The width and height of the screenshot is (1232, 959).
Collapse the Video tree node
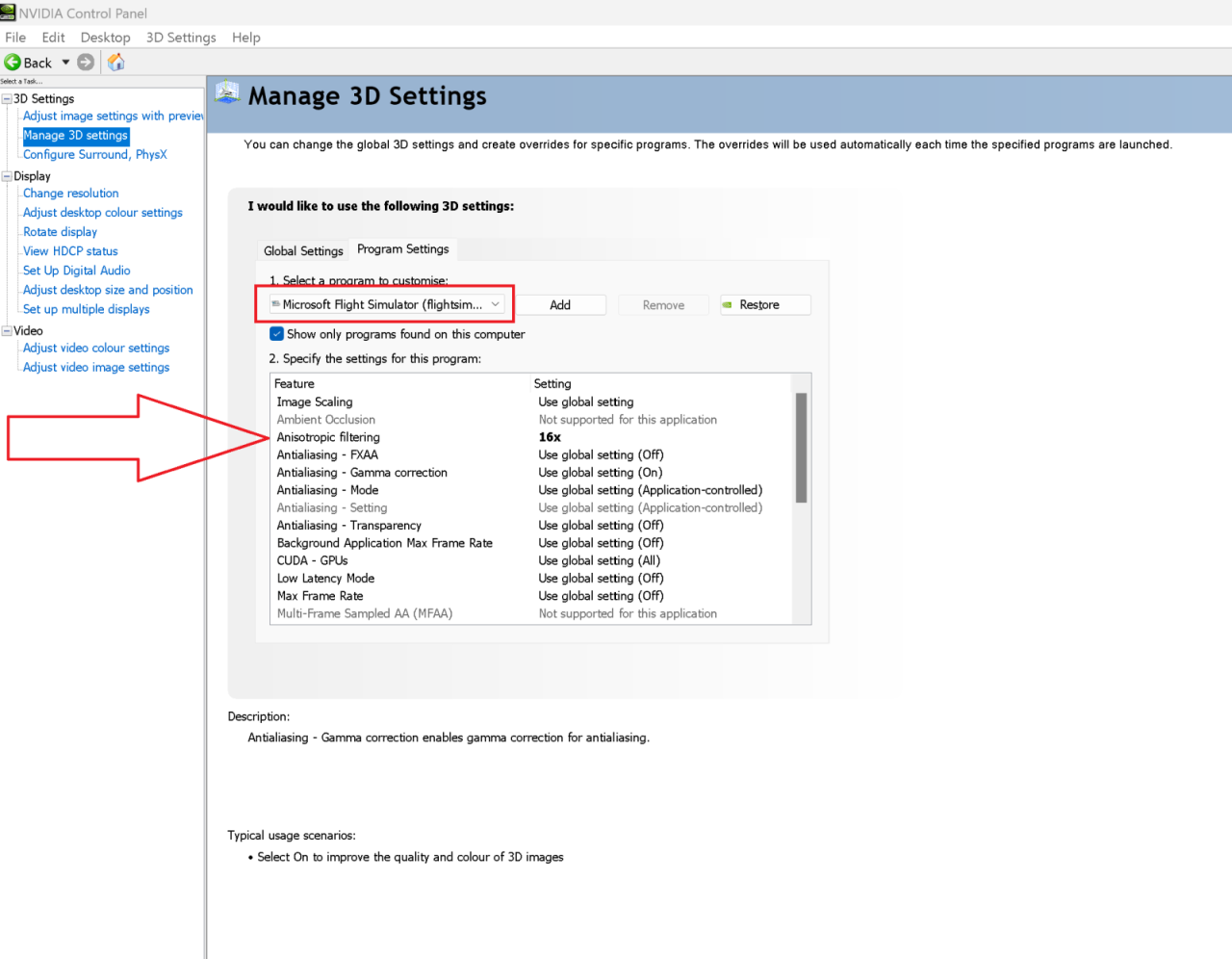click(7, 330)
